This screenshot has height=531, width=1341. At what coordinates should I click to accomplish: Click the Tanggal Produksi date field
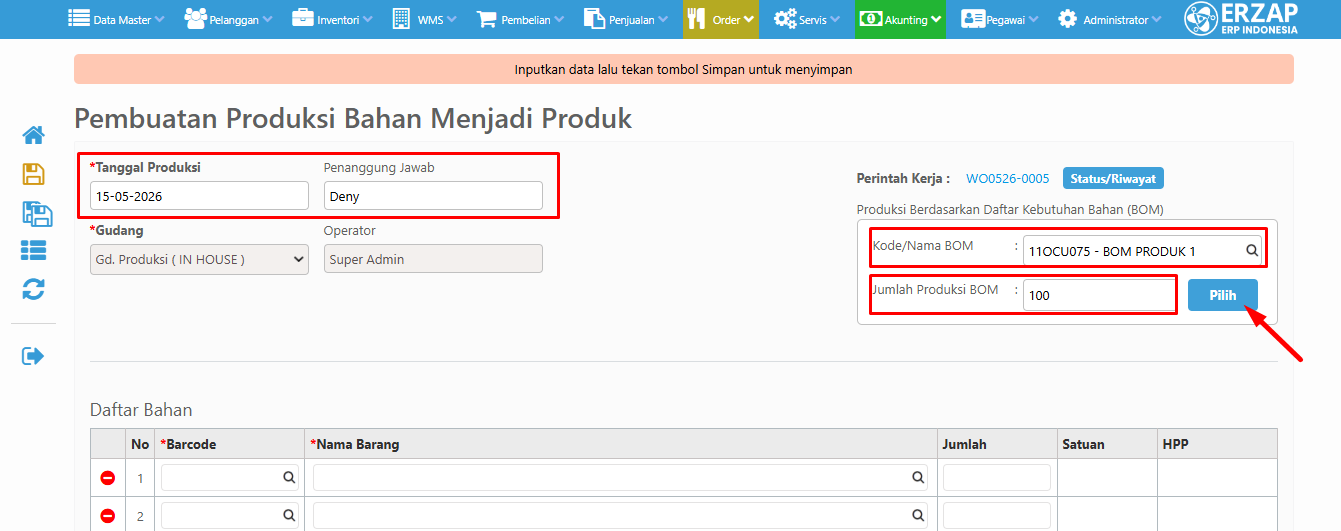pos(199,196)
